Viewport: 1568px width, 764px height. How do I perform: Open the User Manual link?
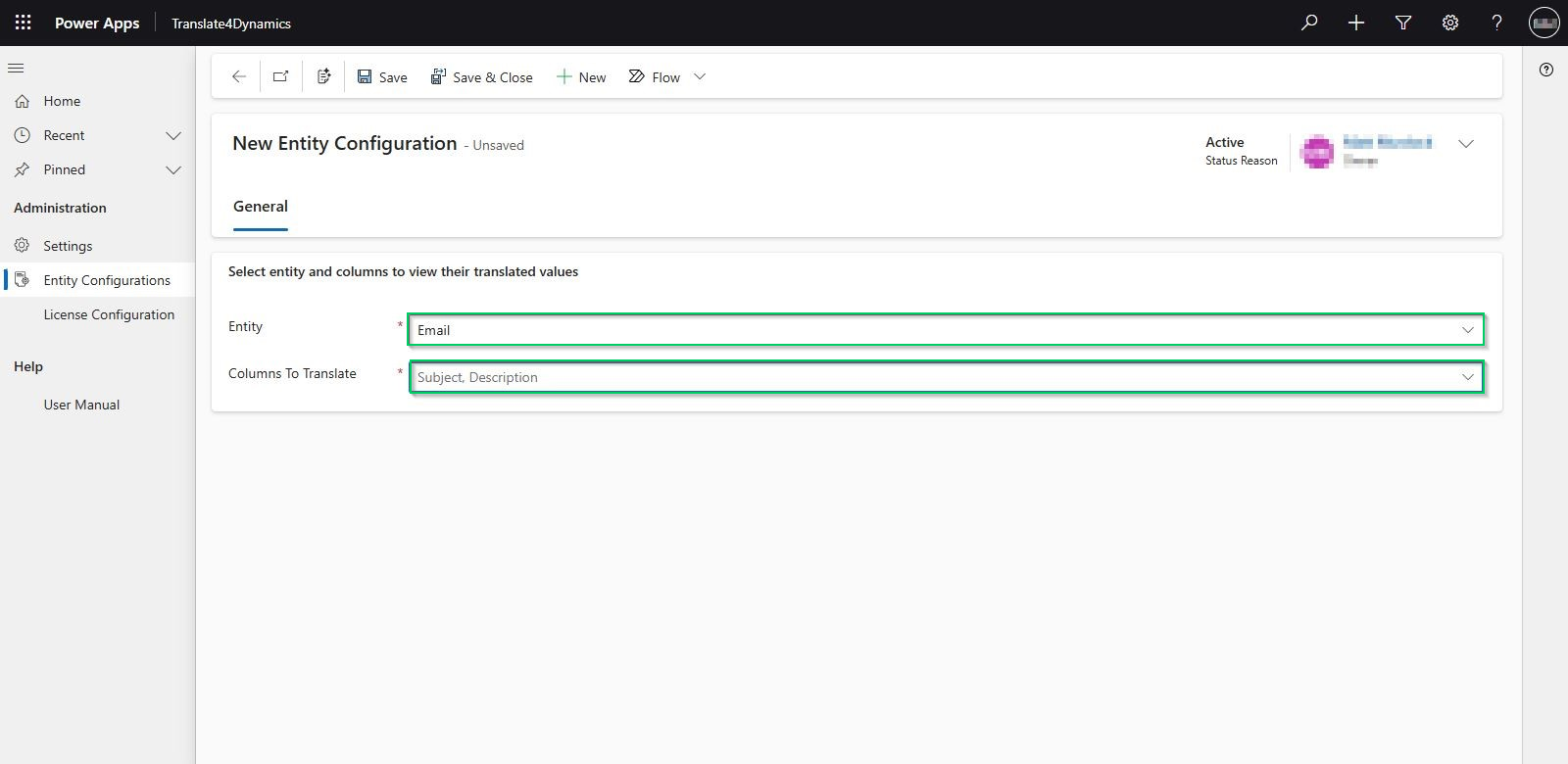pyautogui.click(x=81, y=405)
